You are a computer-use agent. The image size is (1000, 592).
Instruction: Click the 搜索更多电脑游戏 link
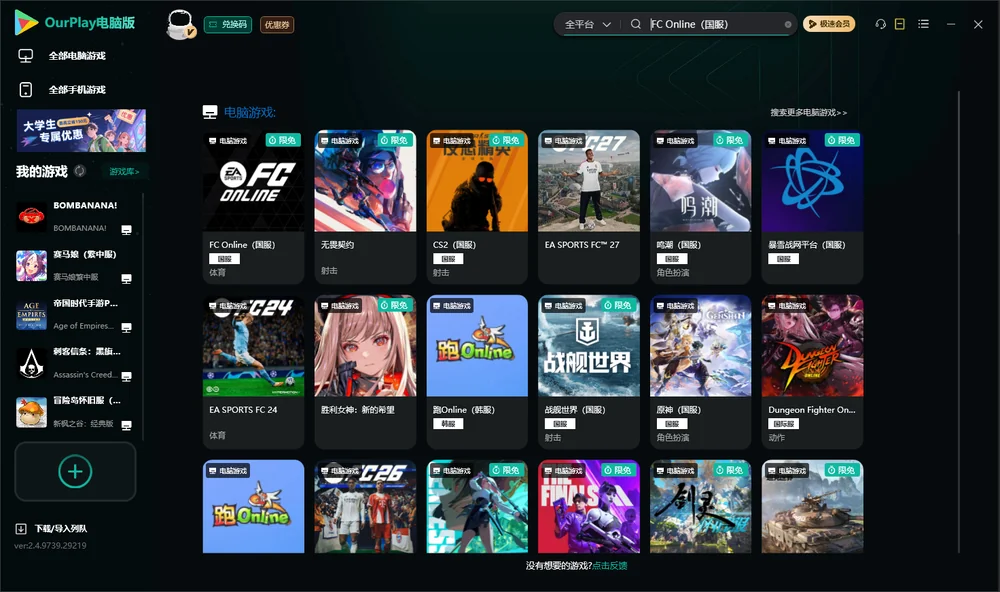pos(808,113)
